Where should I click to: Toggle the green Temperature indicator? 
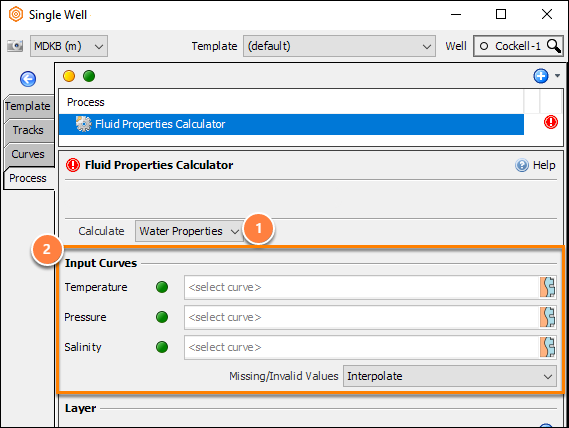click(x=162, y=287)
